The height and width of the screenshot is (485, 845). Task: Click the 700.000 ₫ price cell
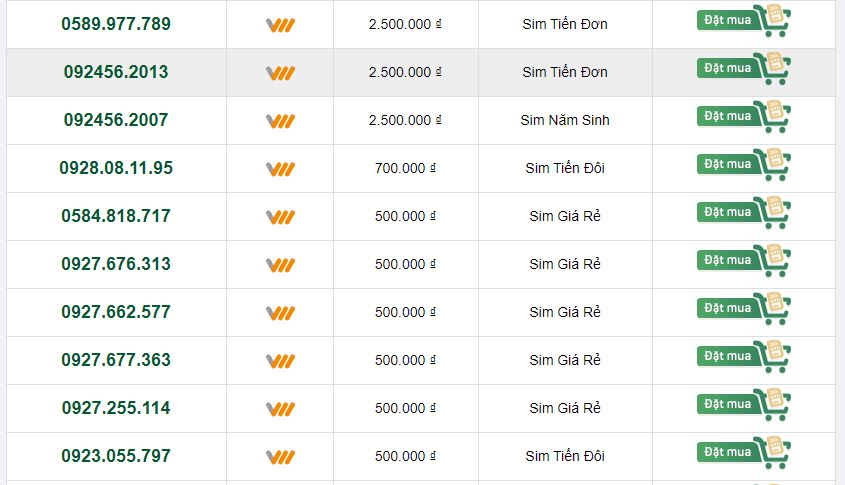pos(405,168)
